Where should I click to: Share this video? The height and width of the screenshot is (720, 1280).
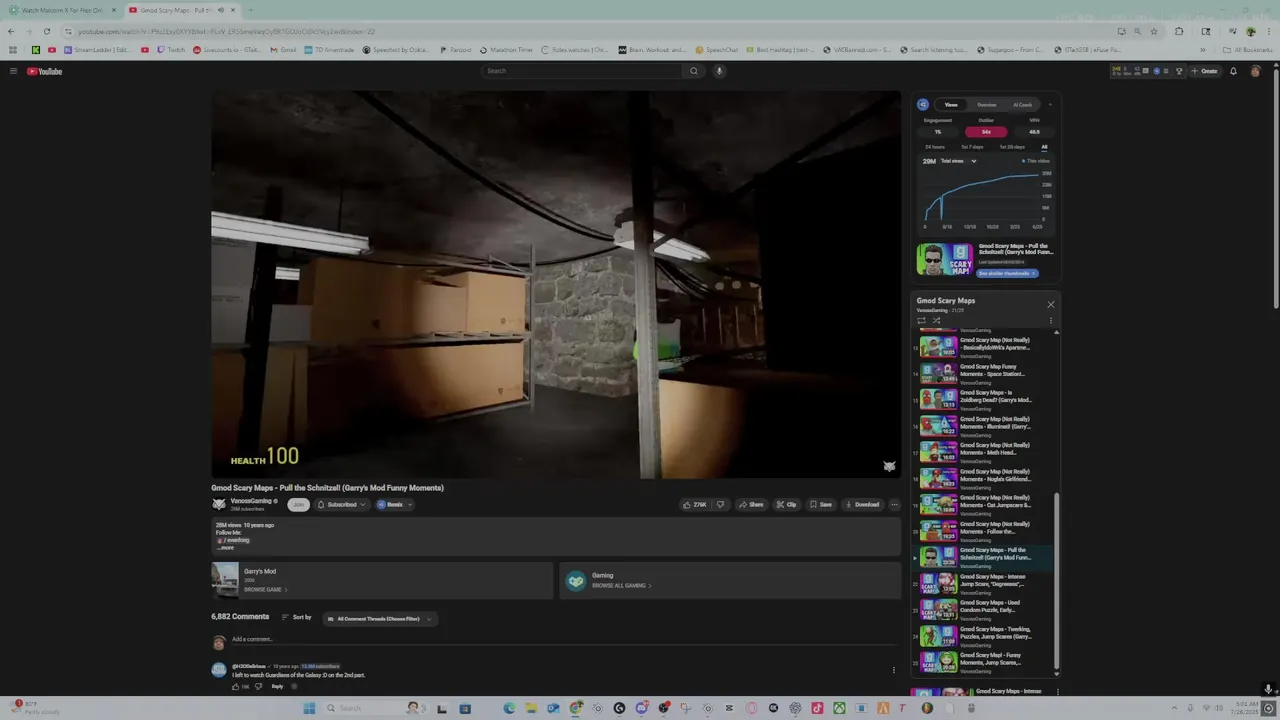[x=751, y=504]
